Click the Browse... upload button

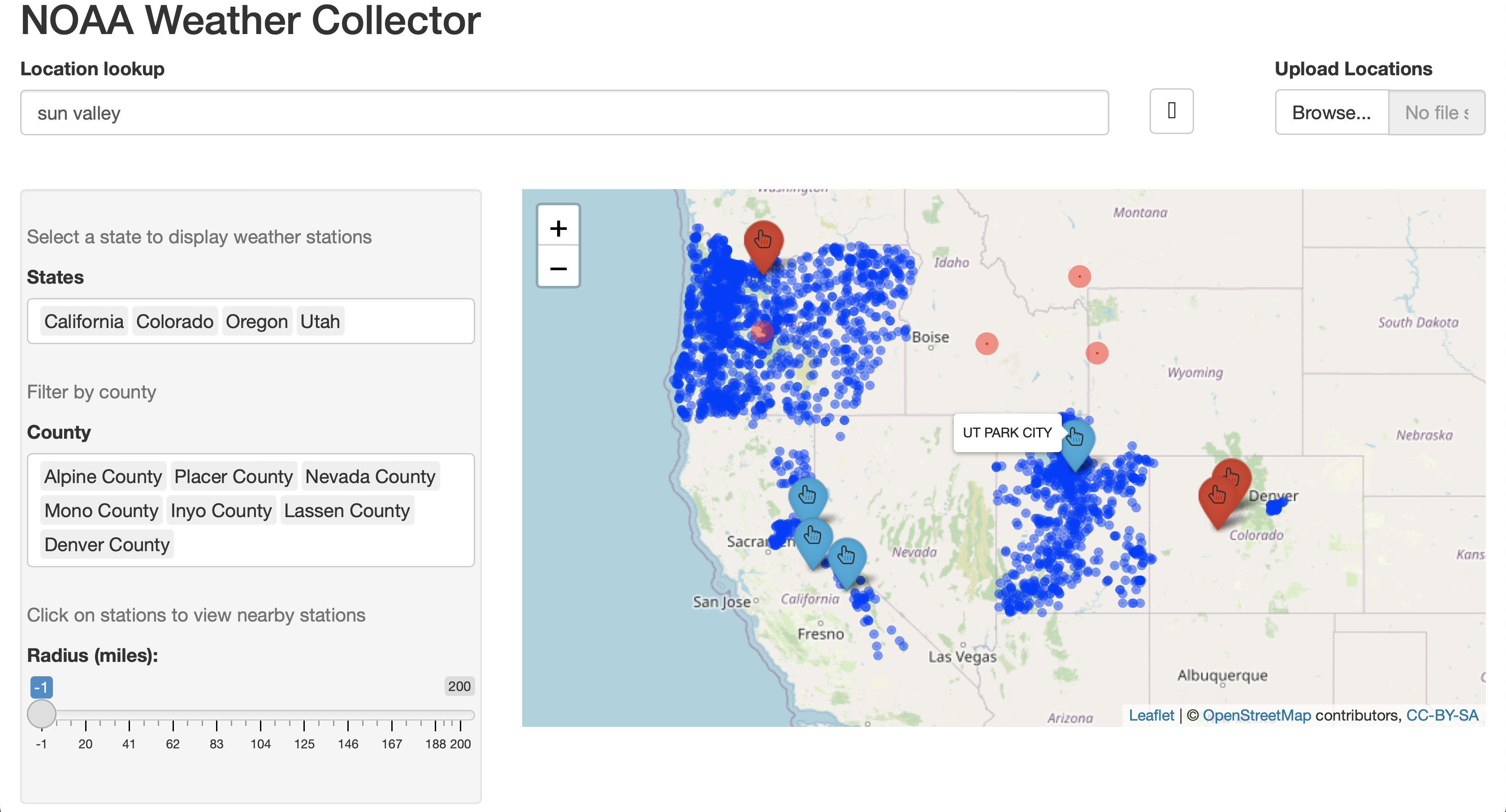pos(1331,112)
